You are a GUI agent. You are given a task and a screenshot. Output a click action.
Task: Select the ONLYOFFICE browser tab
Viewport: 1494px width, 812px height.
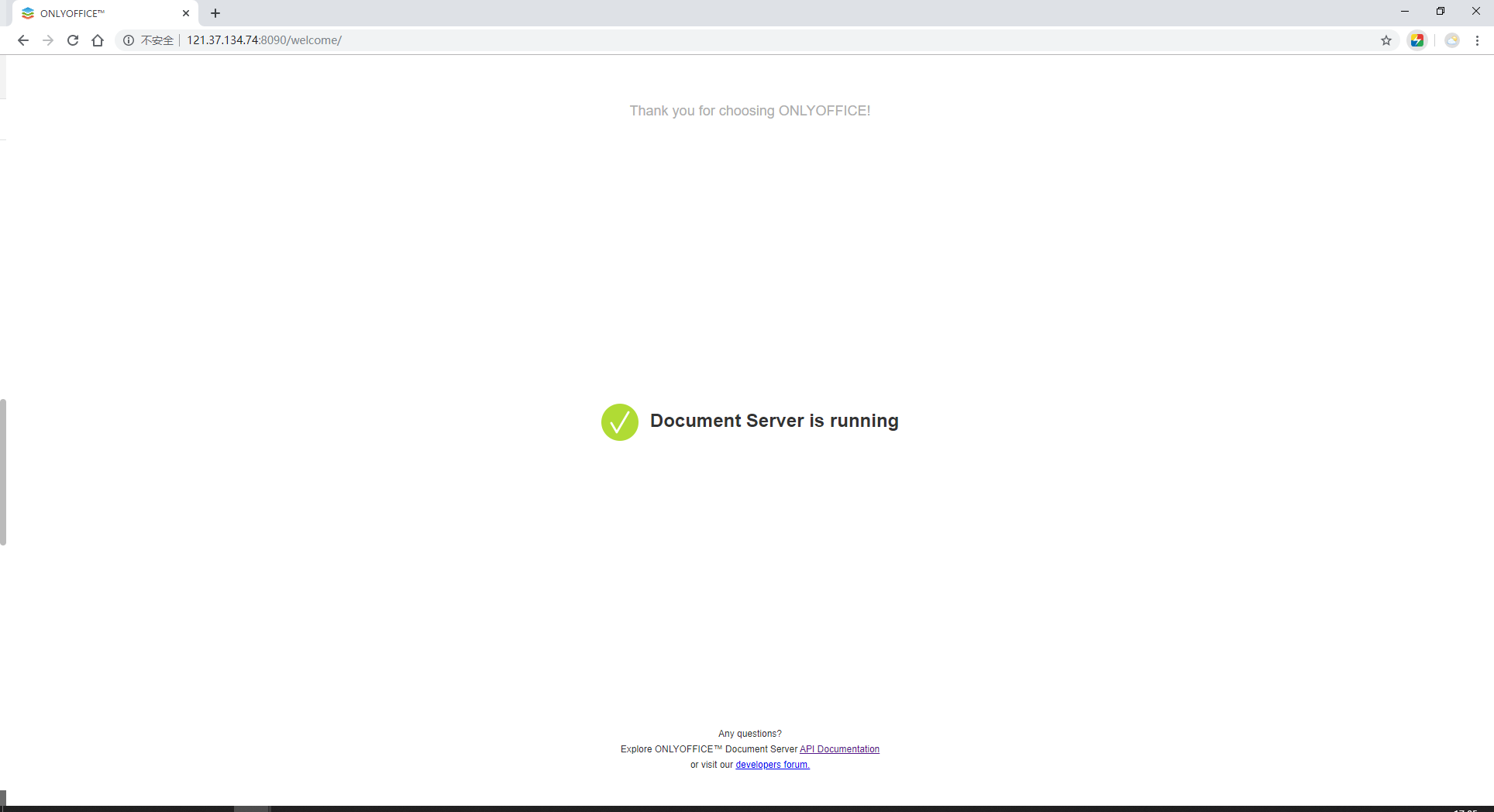click(106, 13)
